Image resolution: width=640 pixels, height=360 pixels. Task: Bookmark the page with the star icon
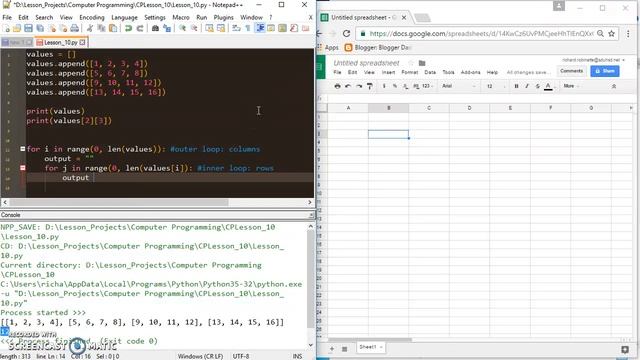point(611,33)
